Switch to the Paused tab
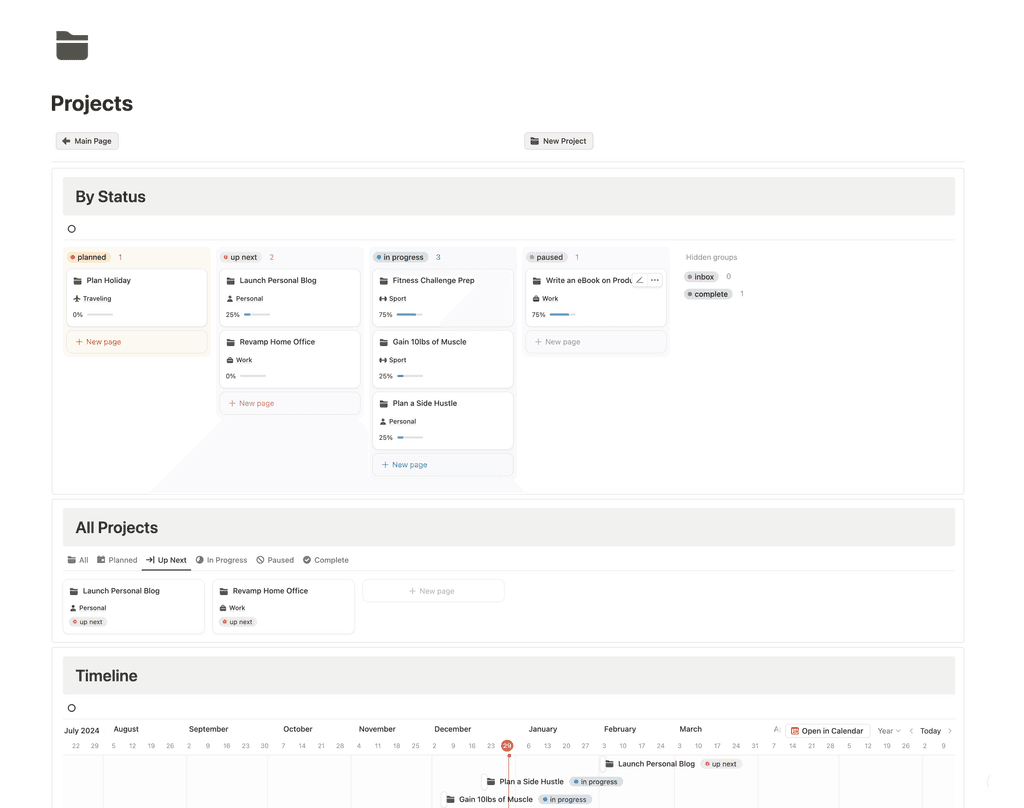1024x808 pixels. coord(275,560)
